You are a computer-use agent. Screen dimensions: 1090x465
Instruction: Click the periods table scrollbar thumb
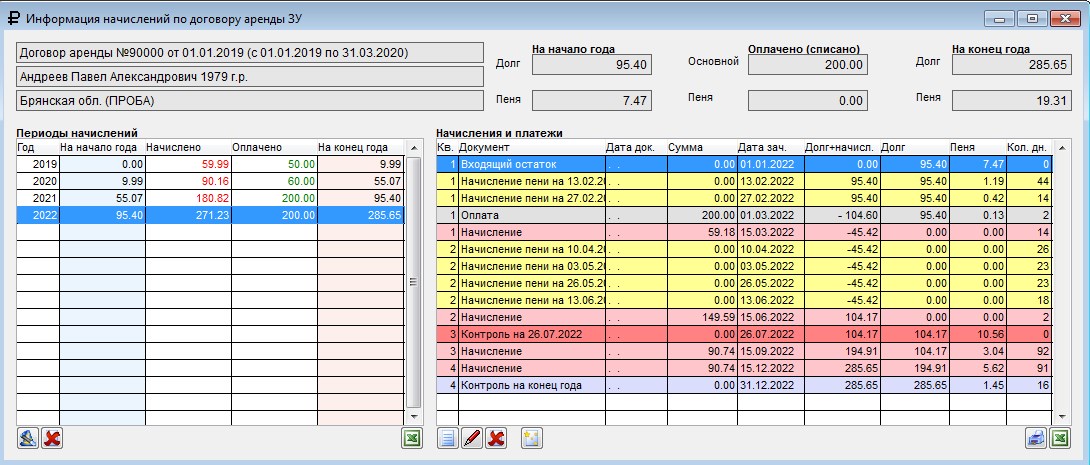pos(413,282)
